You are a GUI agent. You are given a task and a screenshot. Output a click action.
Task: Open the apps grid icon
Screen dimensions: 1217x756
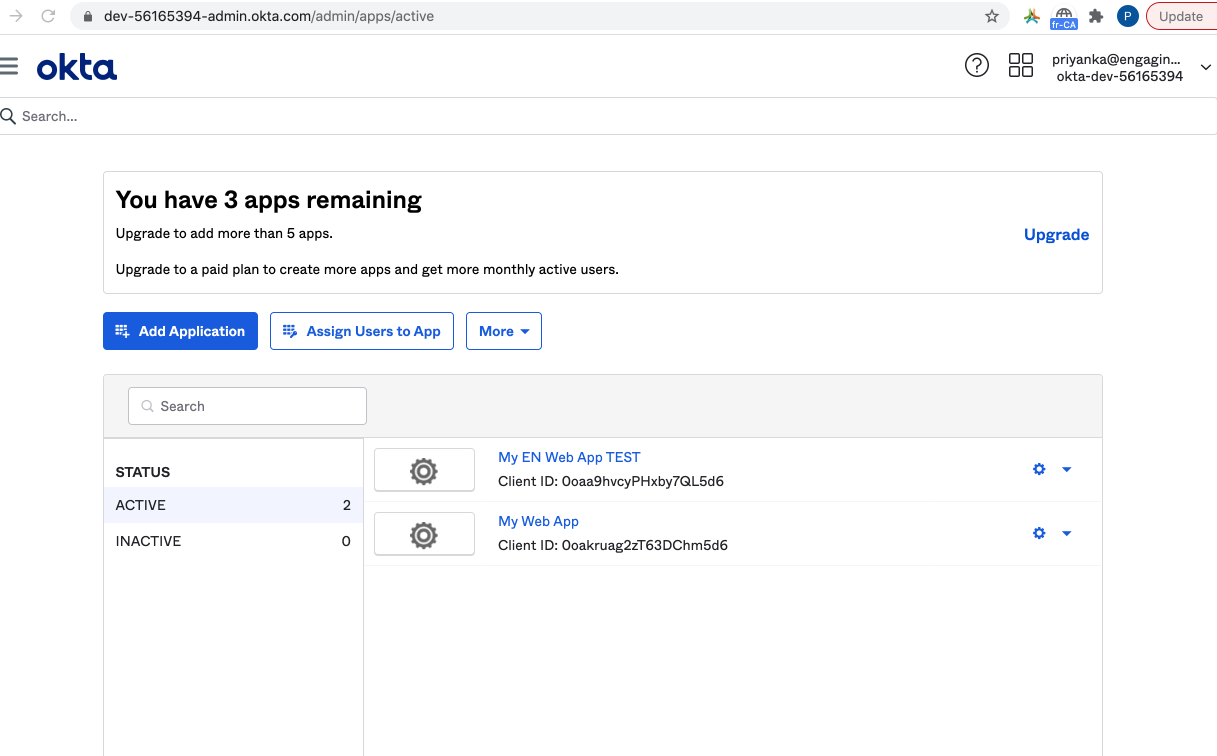pyautogui.click(x=1020, y=66)
